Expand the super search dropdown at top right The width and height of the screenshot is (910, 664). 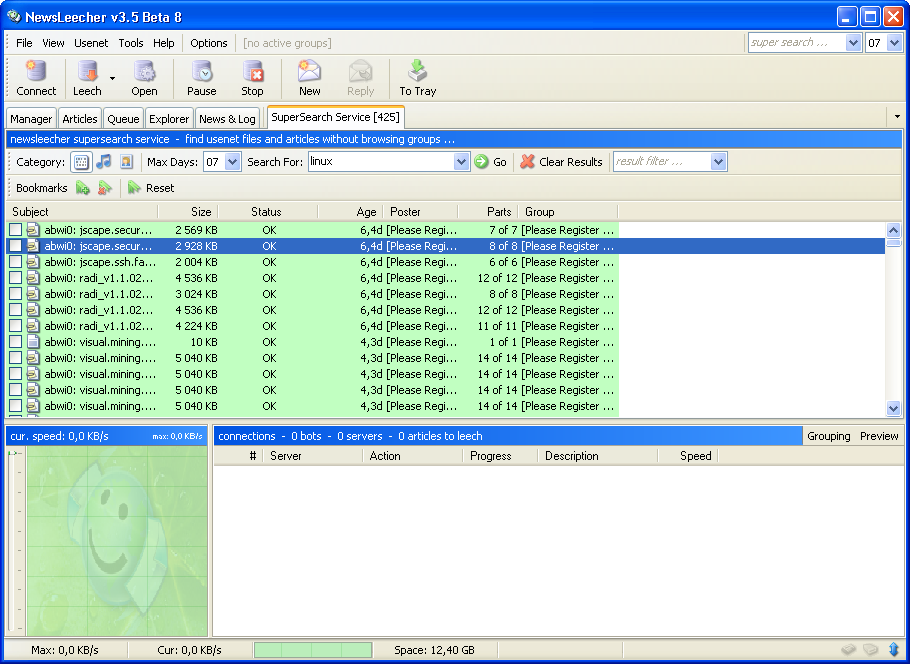853,42
